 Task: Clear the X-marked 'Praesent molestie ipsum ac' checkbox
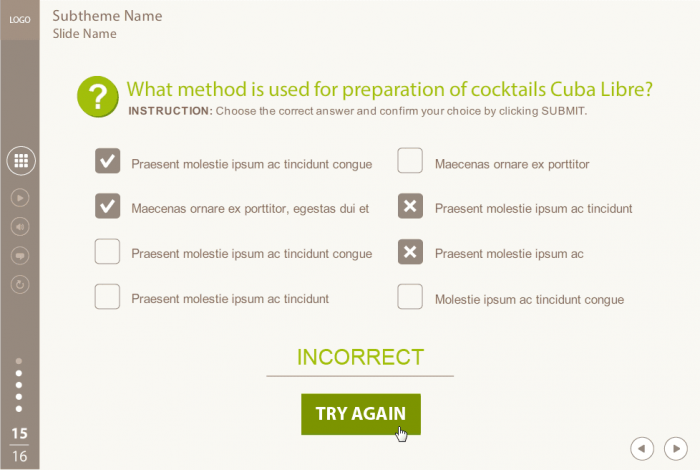click(410, 252)
